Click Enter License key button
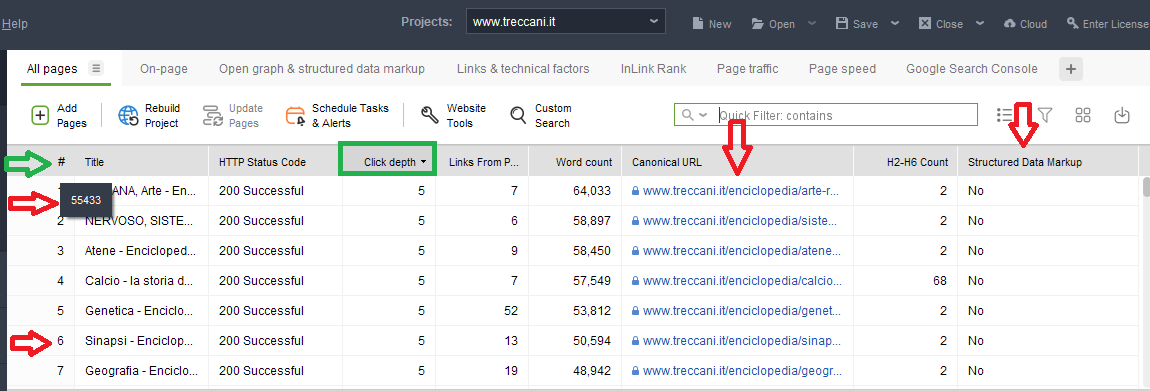This screenshot has width=1150, height=391. (1108, 24)
